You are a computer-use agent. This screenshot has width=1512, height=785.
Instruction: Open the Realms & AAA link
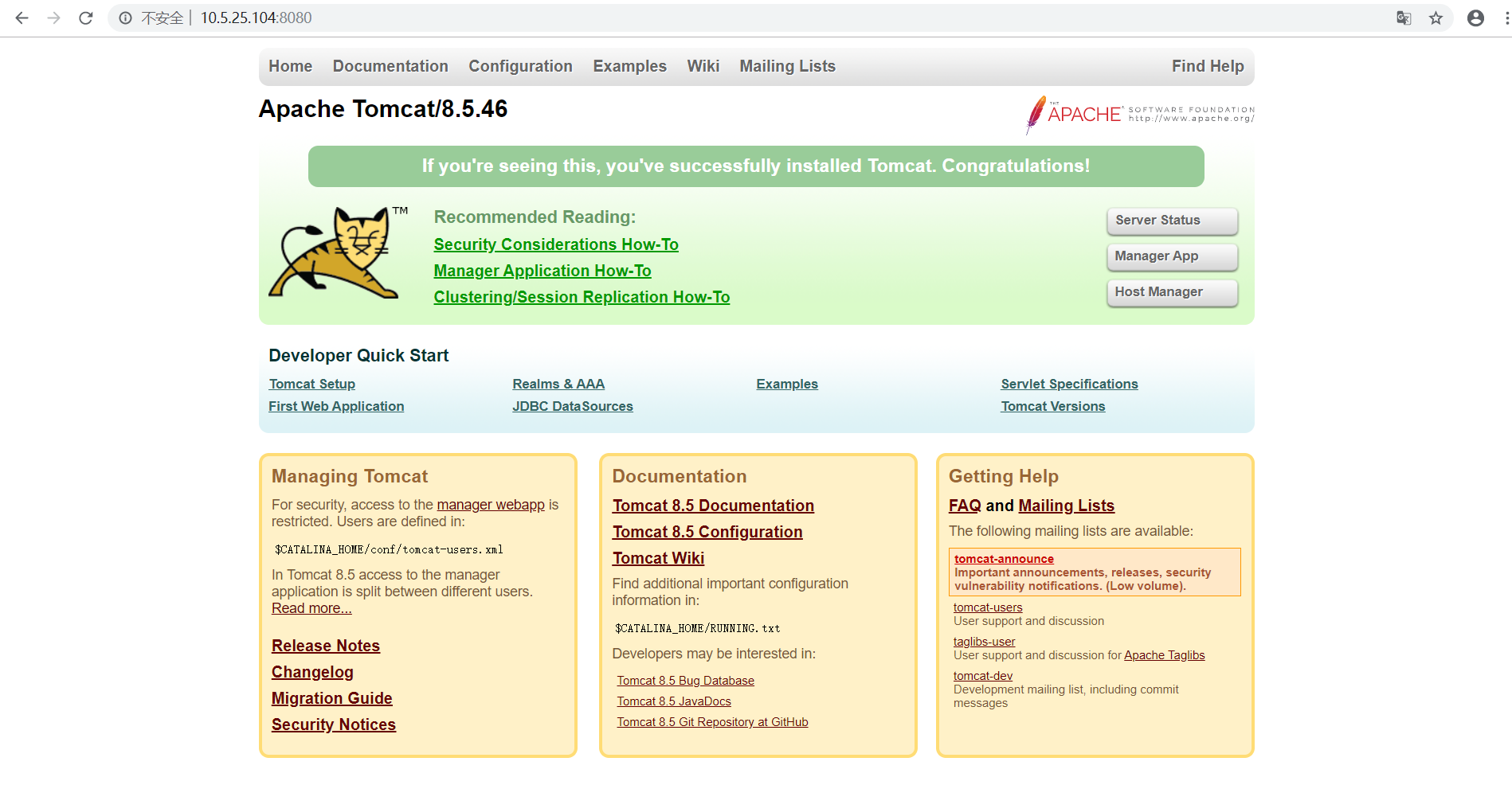(x=558, y=384)
